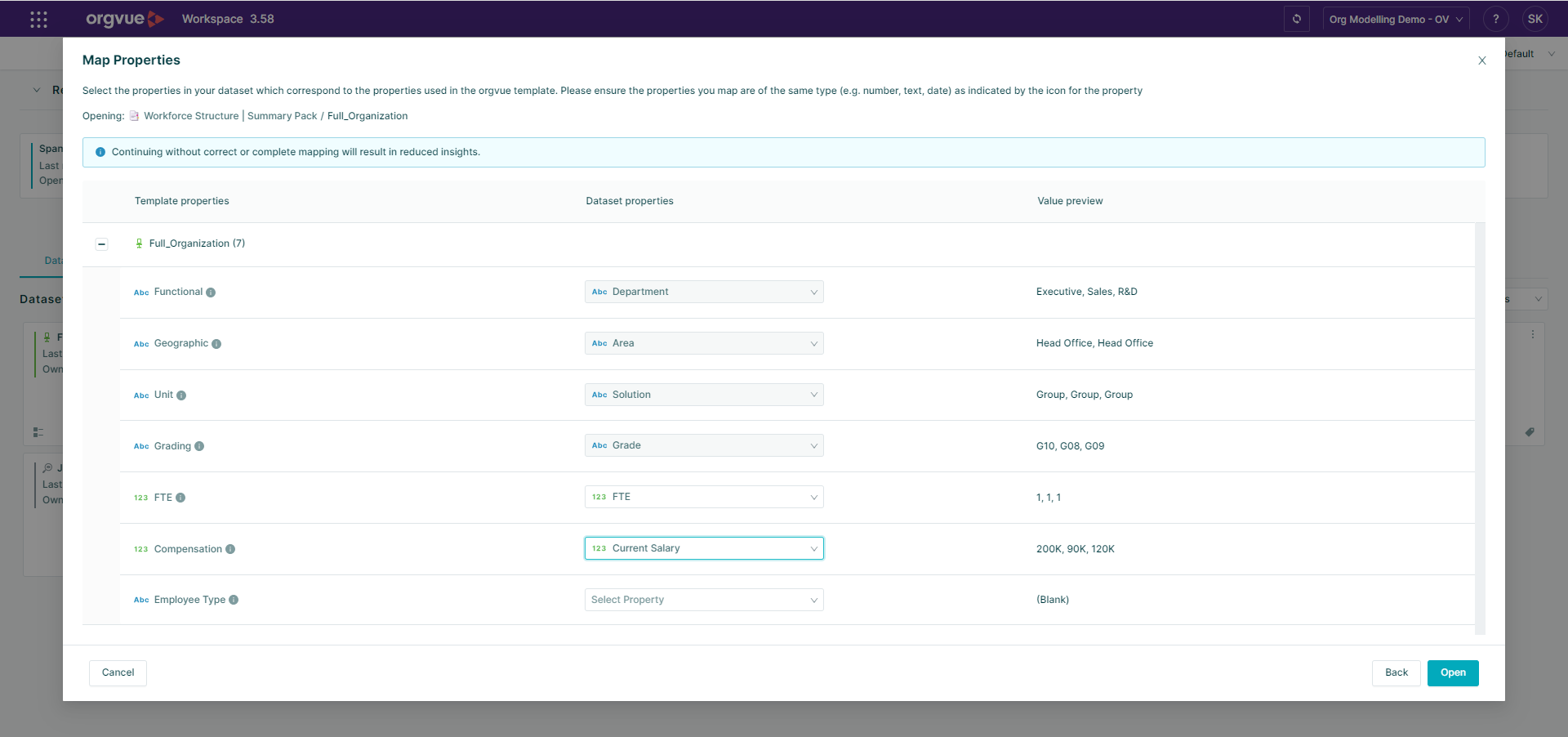Viewport: 1568px width, 737px height.
Task: Open the Select Property dropdown for Employee Type
Action: (x=703, y=600)
